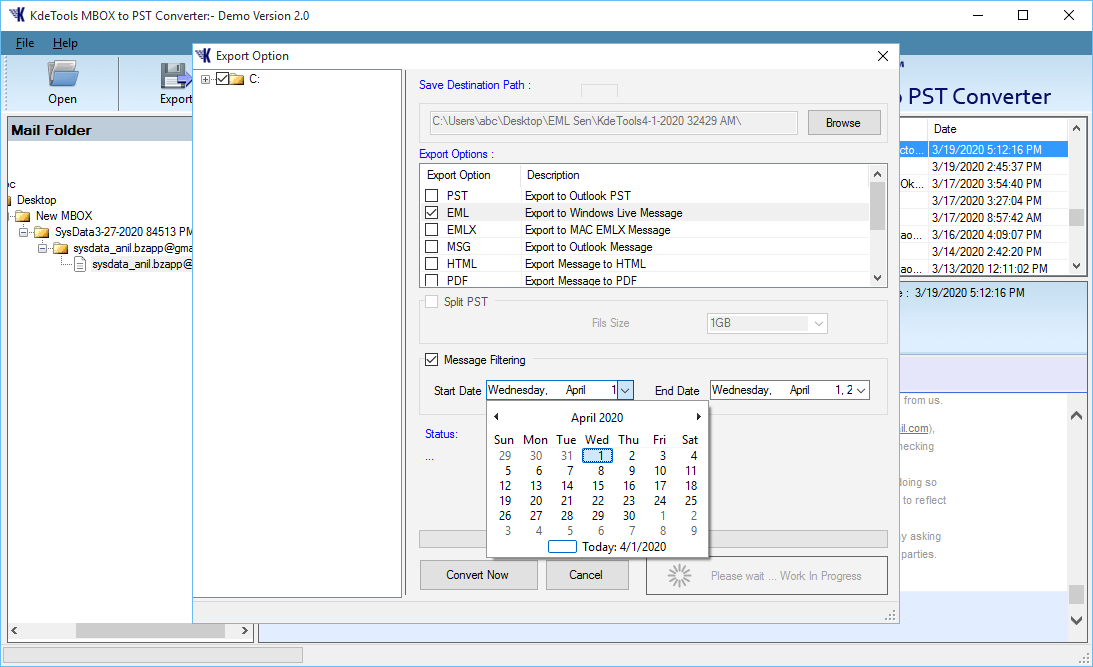This screenshot has width=1093, height=667.
Task: Click the conversion progress bar
Action: click(x=653, y=539)
